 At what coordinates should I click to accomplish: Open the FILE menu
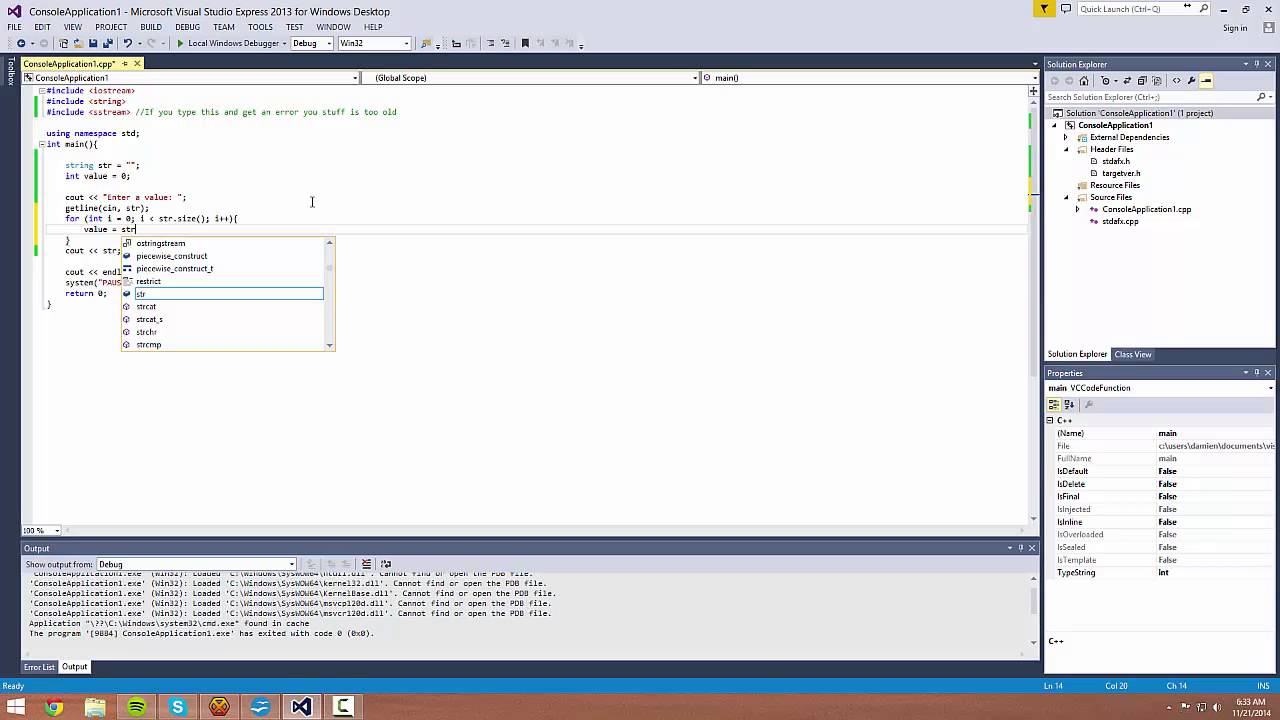15,27
